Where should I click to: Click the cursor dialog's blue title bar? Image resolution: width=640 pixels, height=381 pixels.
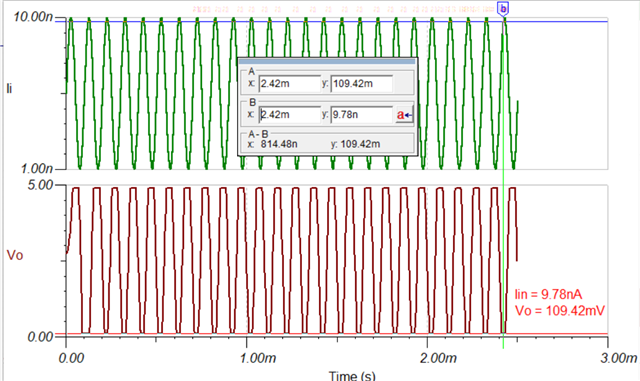click(327, 61)
